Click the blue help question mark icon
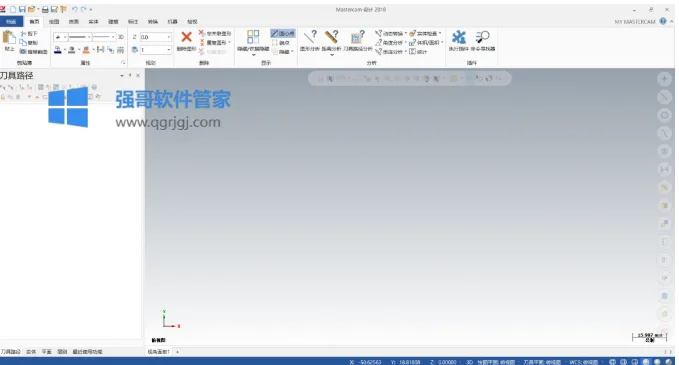Screen dimensions: 679x365 click(x=663, y=21)
